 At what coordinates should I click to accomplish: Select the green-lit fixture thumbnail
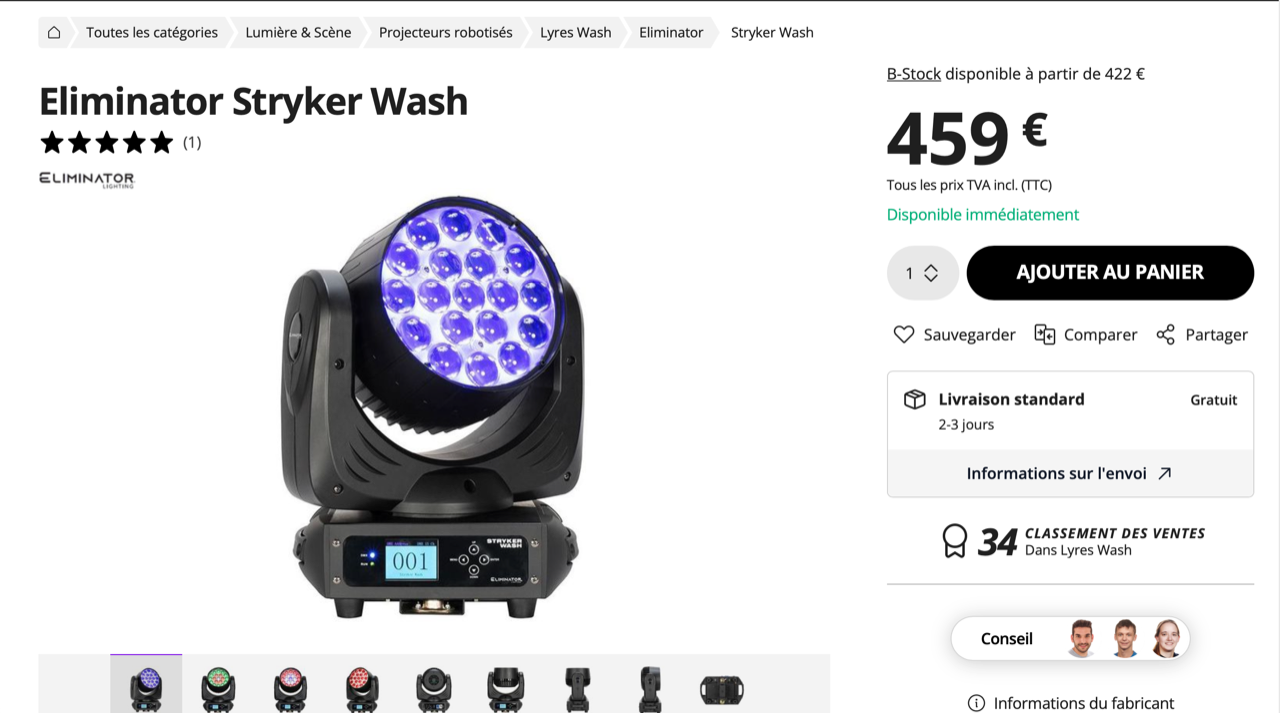tap(218, 687)
